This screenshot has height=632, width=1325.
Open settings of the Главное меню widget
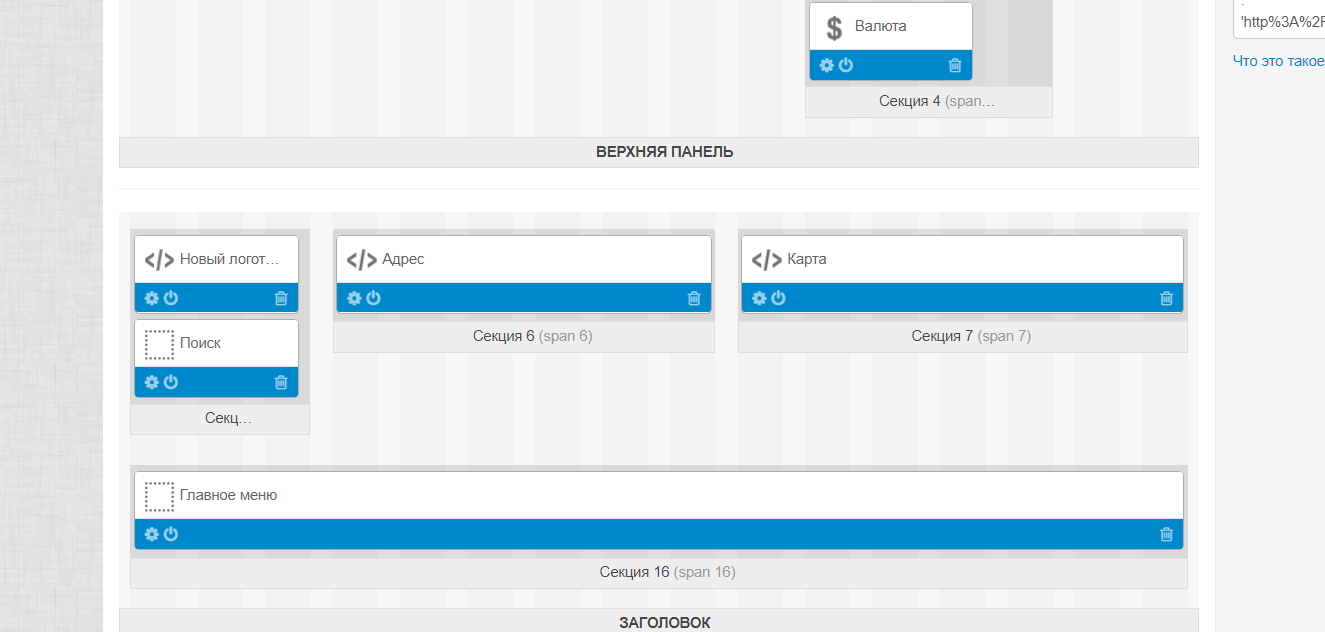coord(152,534)
